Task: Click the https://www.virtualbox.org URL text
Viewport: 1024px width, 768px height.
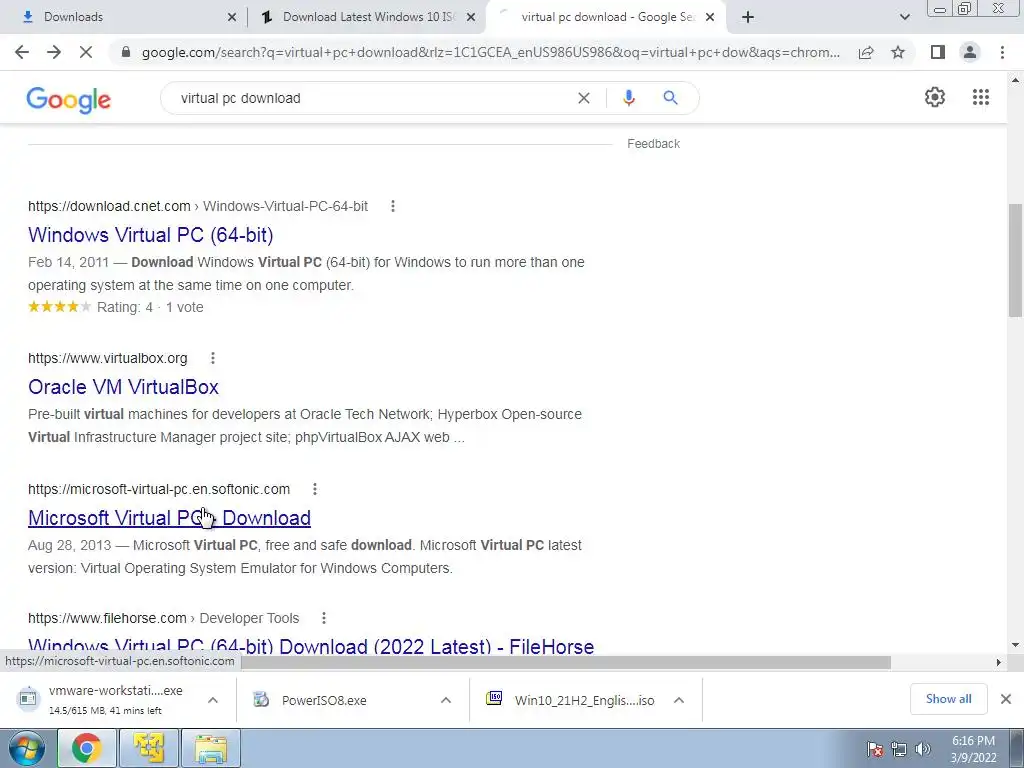Action: [x=108, y=358]
